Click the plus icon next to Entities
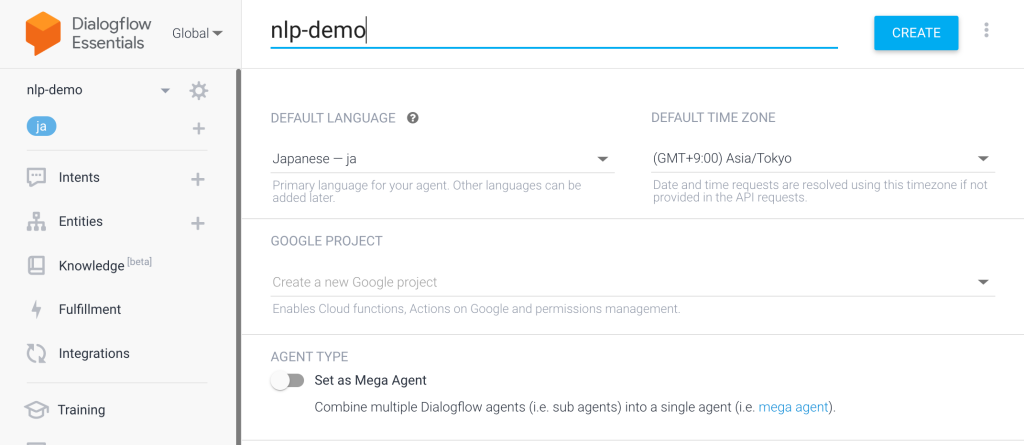This screenshot has height=445, width=1024. 198,223
